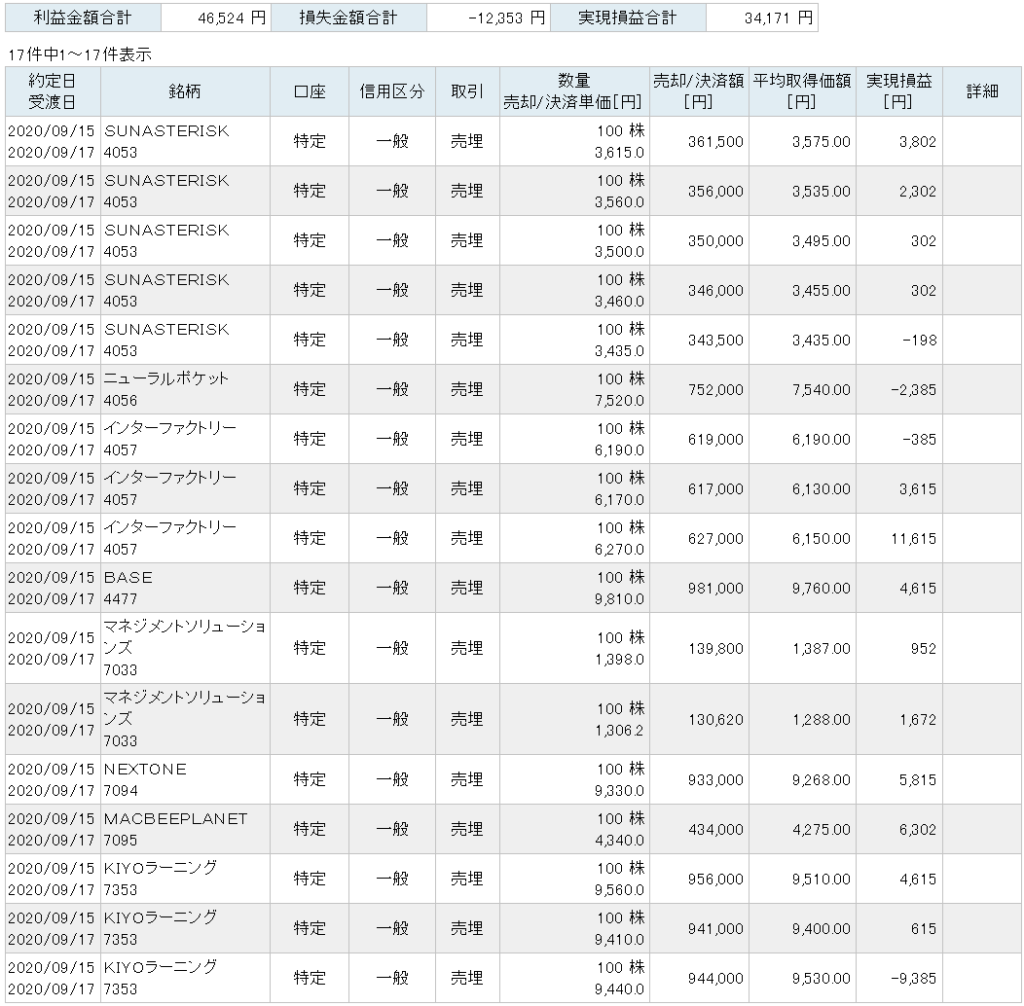Click the average cost 4,275.00 cell
Image resolution: width=1024 pixels, height=1006 pixels.
pyautogui.click(x=802, y=829)
